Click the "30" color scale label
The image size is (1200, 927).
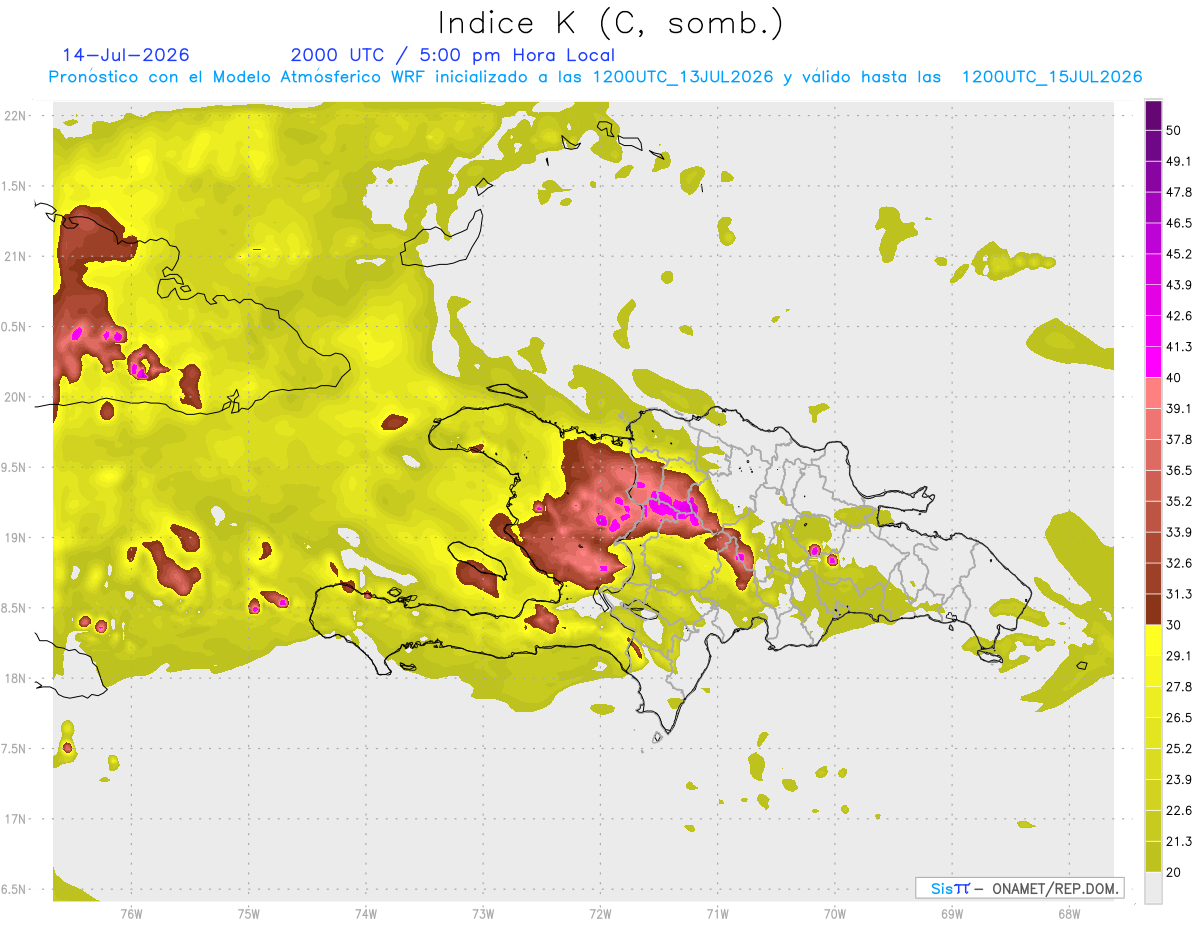point(1173,625)
